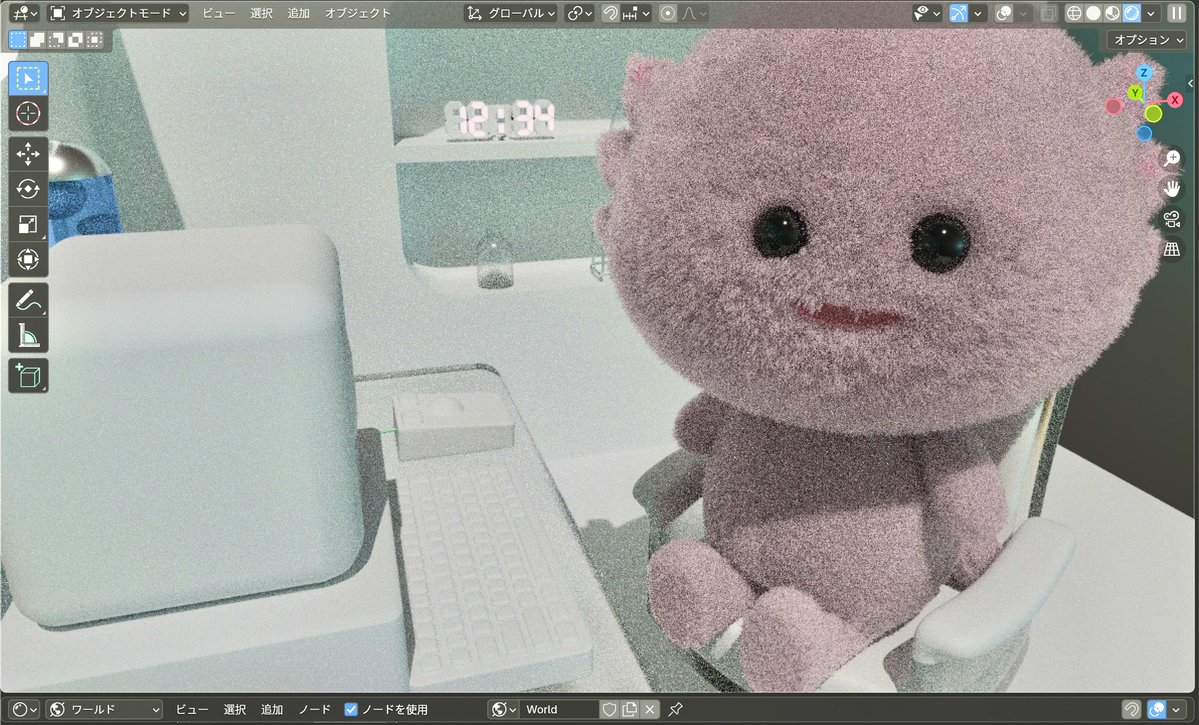The image size is (1199, 725).
Task: Expand the sidebar with small arrow
Action: [x=1191, y=83]
